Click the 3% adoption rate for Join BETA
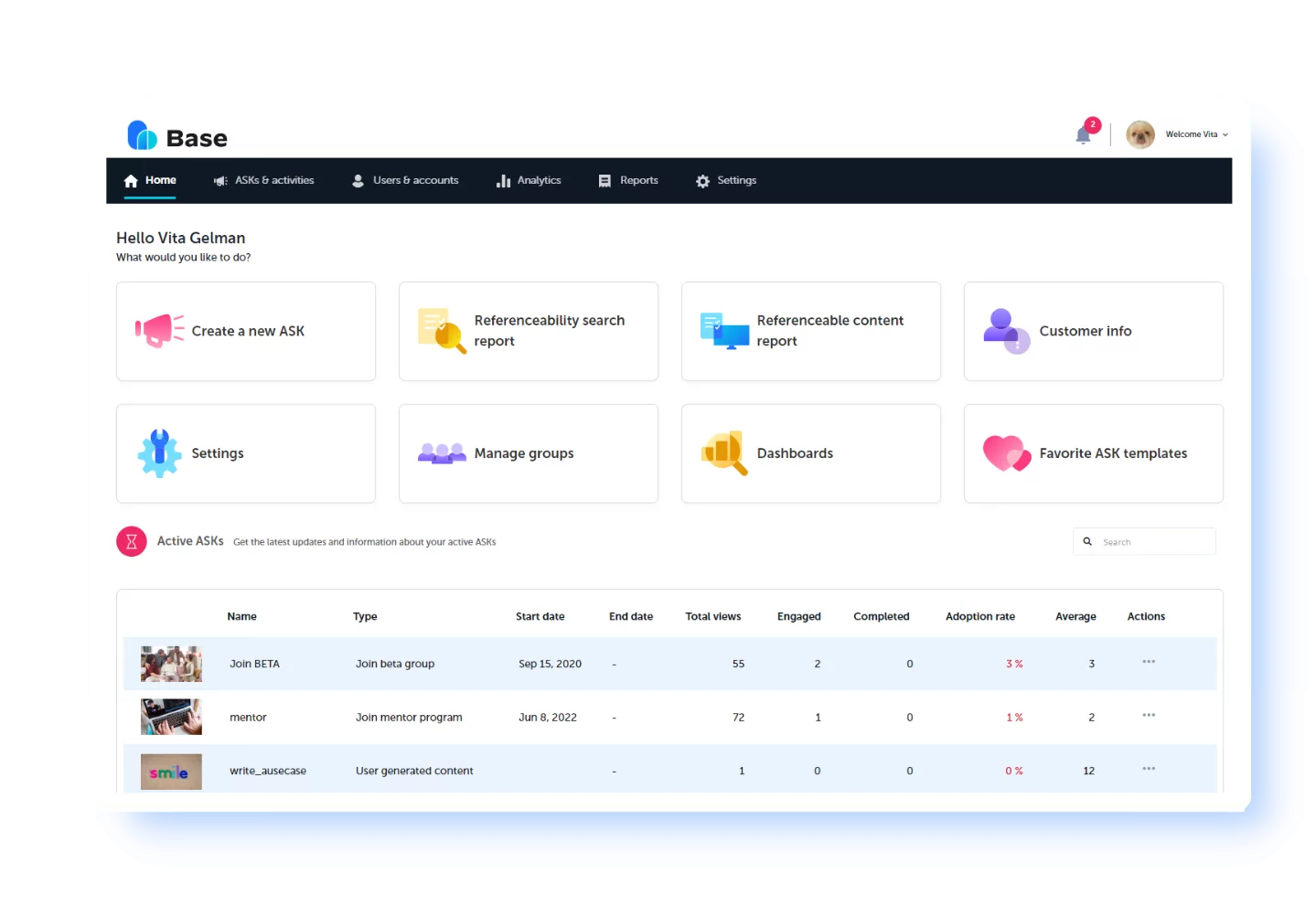Viewport: 1316px width, 916px height. [1013, 664]
